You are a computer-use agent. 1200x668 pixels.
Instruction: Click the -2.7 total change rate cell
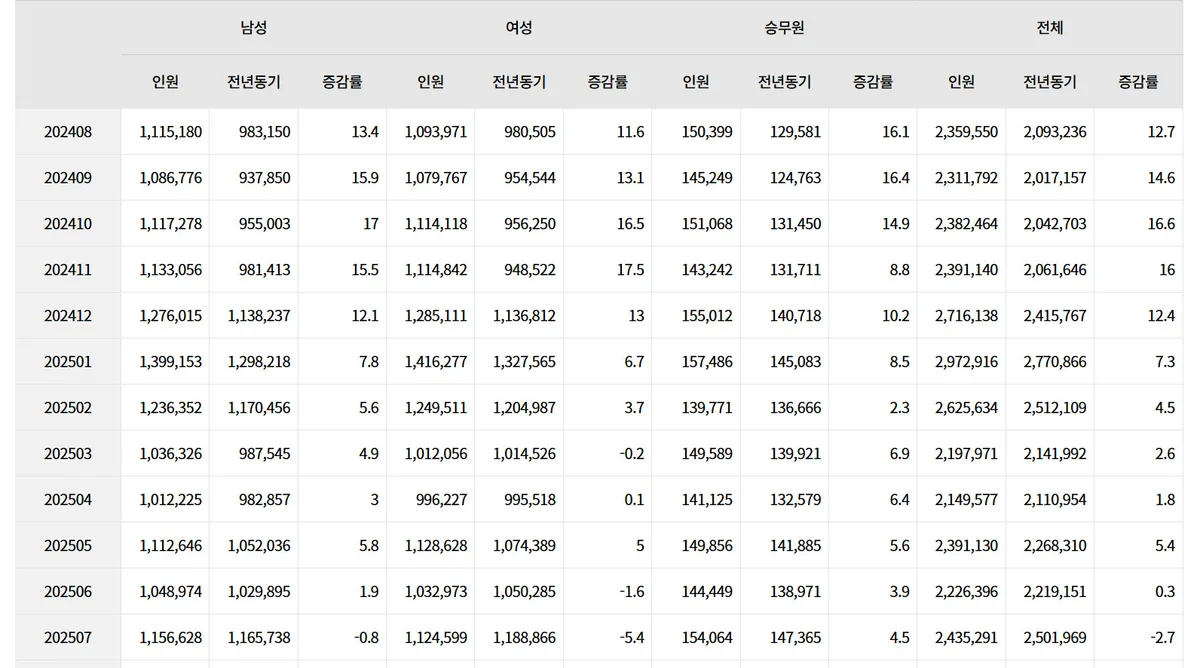pos(1163,638)
